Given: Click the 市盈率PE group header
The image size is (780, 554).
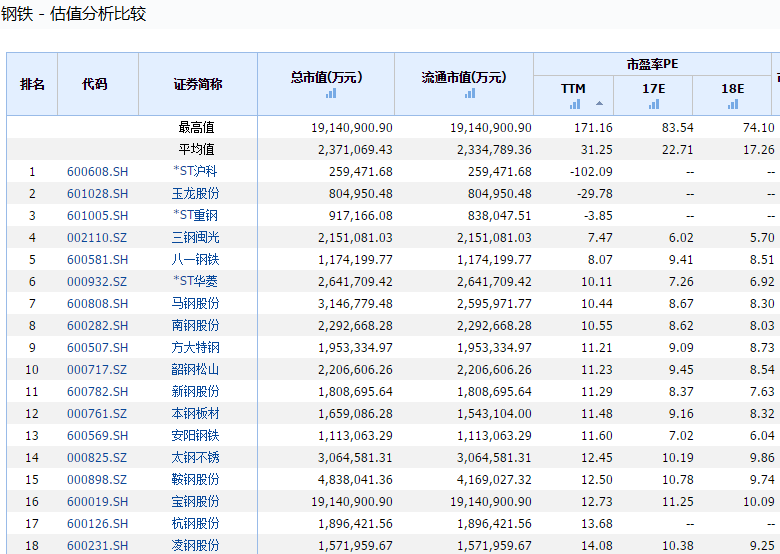Looking at the screenshot, I should point(652,64).
